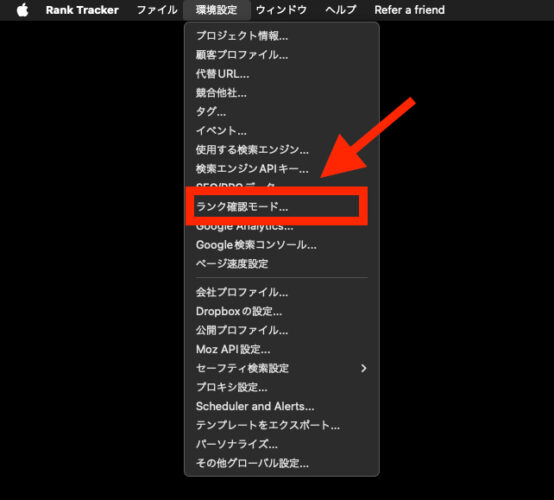Select その他グローバル設定... at menu bottom

(x=282, y=463)
